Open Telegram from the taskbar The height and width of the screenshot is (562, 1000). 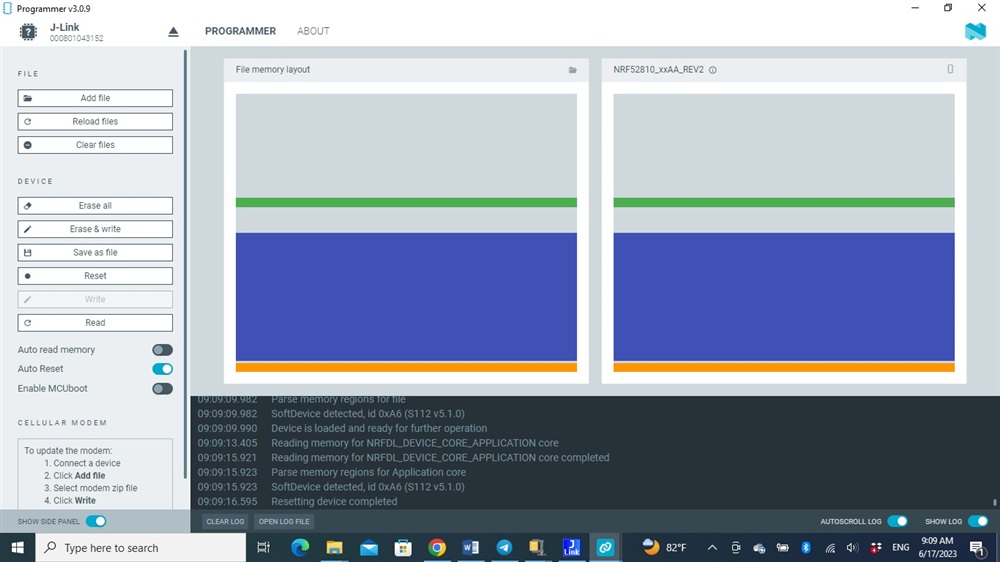(505, 547)
